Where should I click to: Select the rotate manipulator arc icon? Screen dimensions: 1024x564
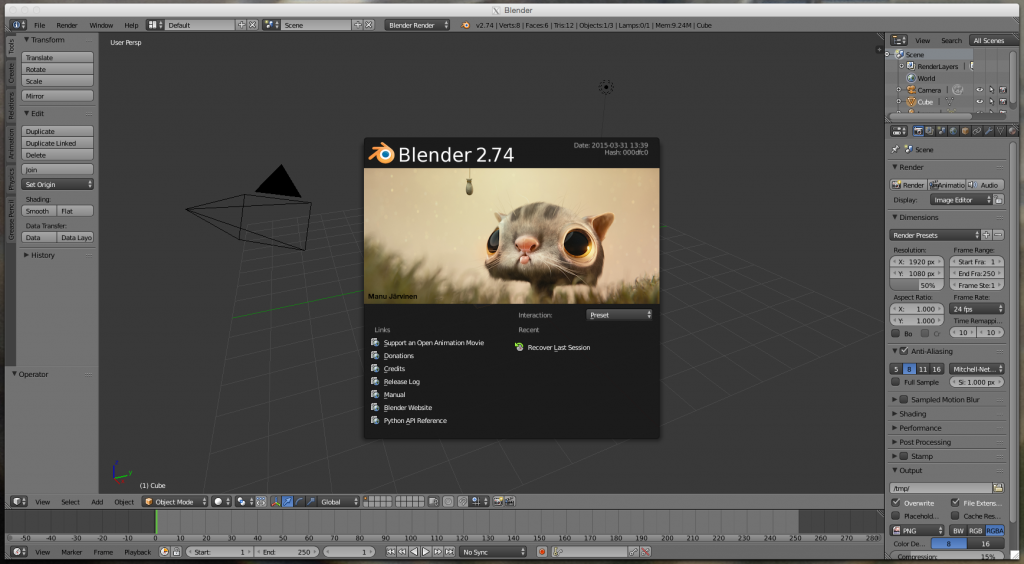click(x=299, y=501)
